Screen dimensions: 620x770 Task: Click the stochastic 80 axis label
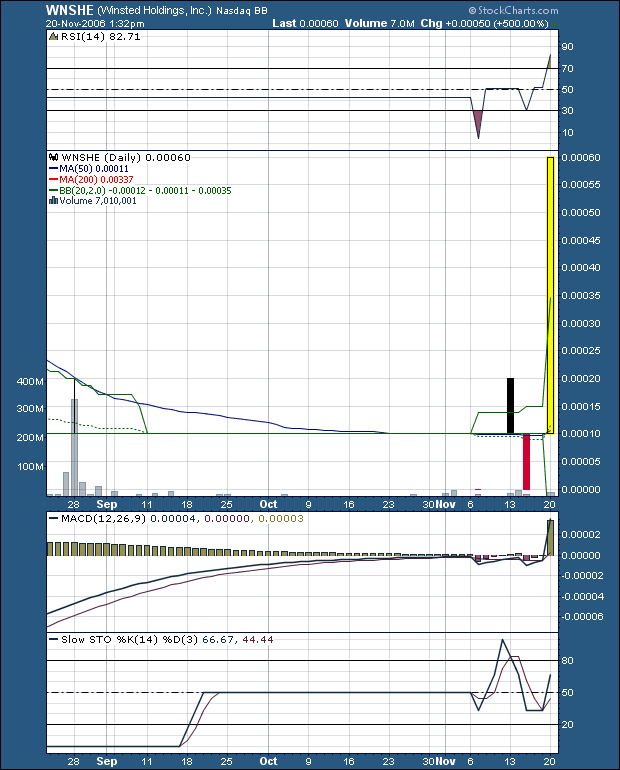567,660
